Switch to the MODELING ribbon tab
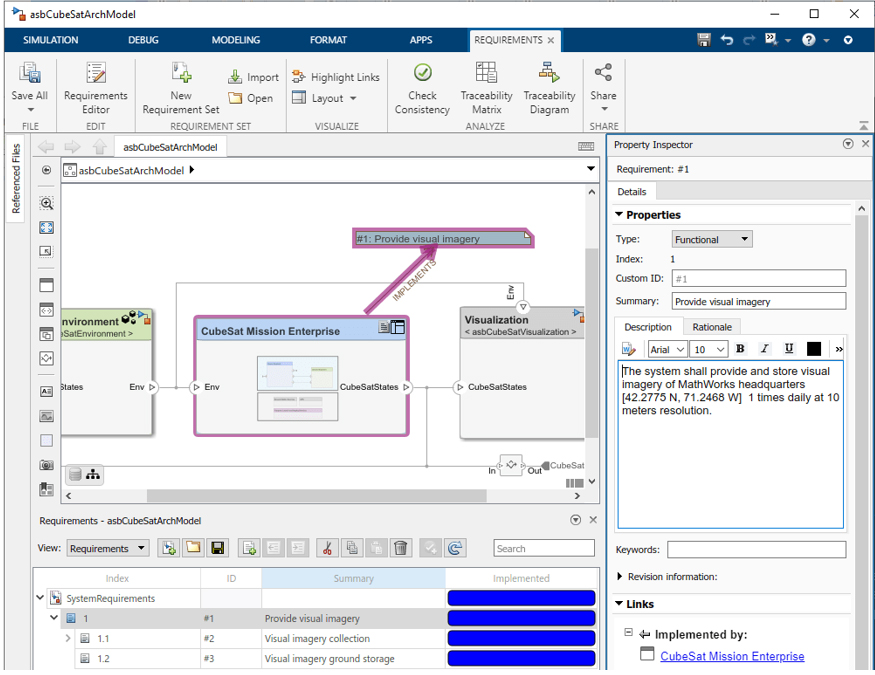Screen dimensions: 875x675 click(235, 40)
